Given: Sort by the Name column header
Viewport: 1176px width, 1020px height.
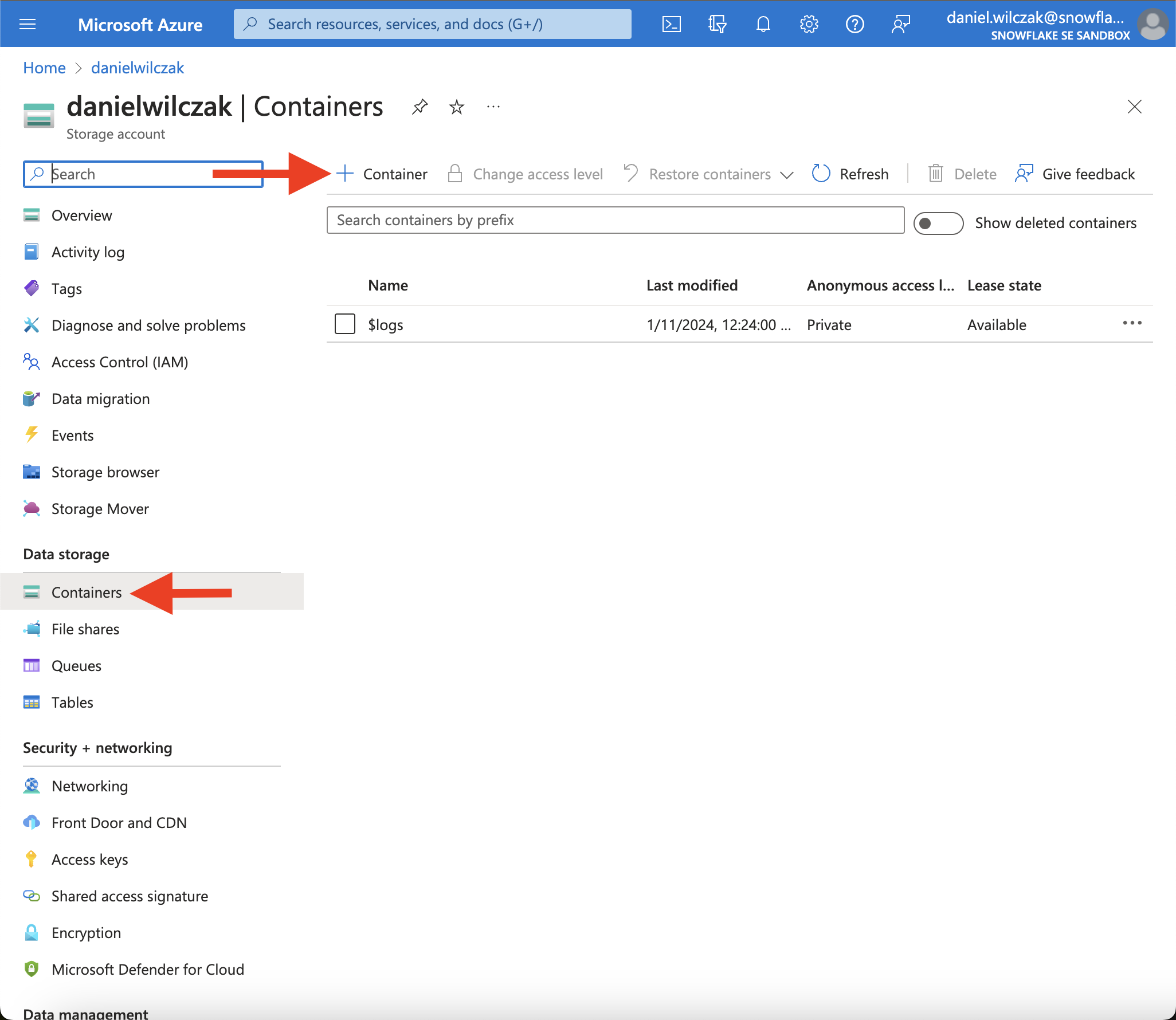Looking at the screenshot, I should point(388,285).
